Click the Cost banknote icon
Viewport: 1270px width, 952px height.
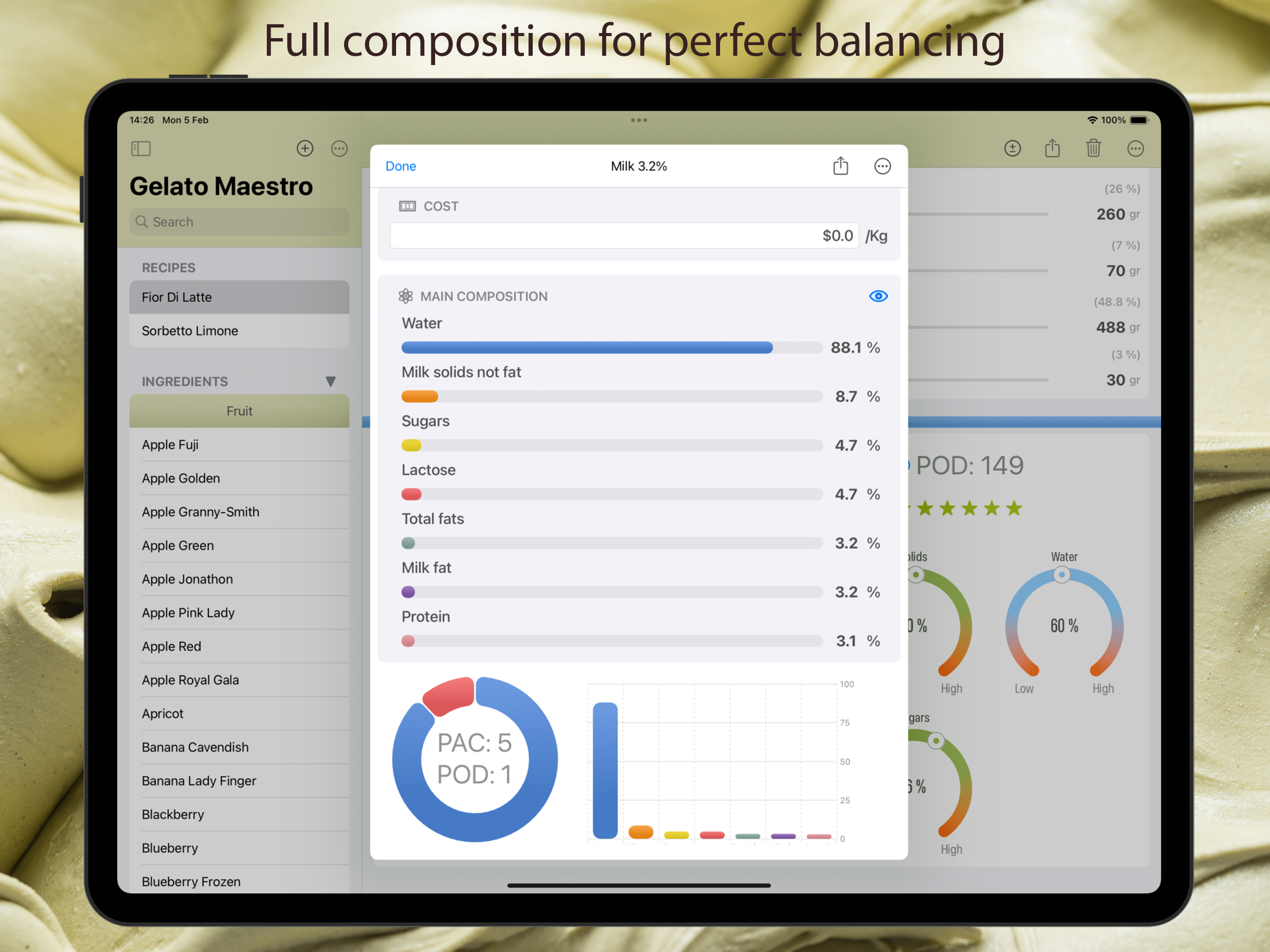tap(408, 206)
